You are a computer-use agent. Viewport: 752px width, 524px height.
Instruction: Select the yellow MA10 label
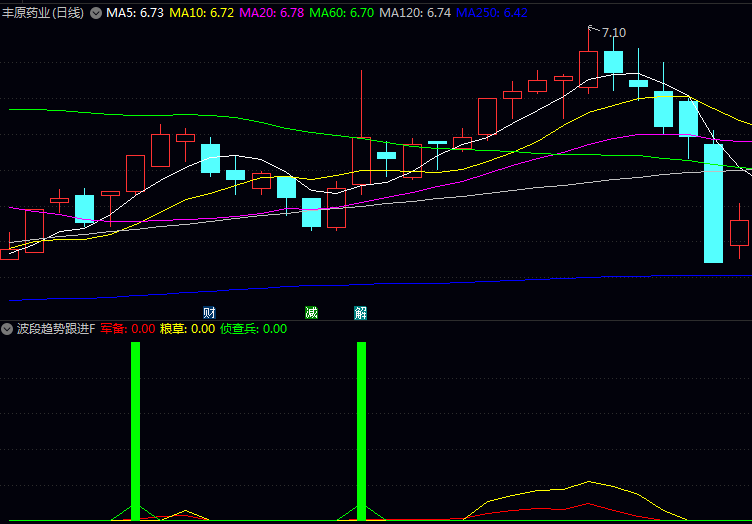click(x=201, y=13)
